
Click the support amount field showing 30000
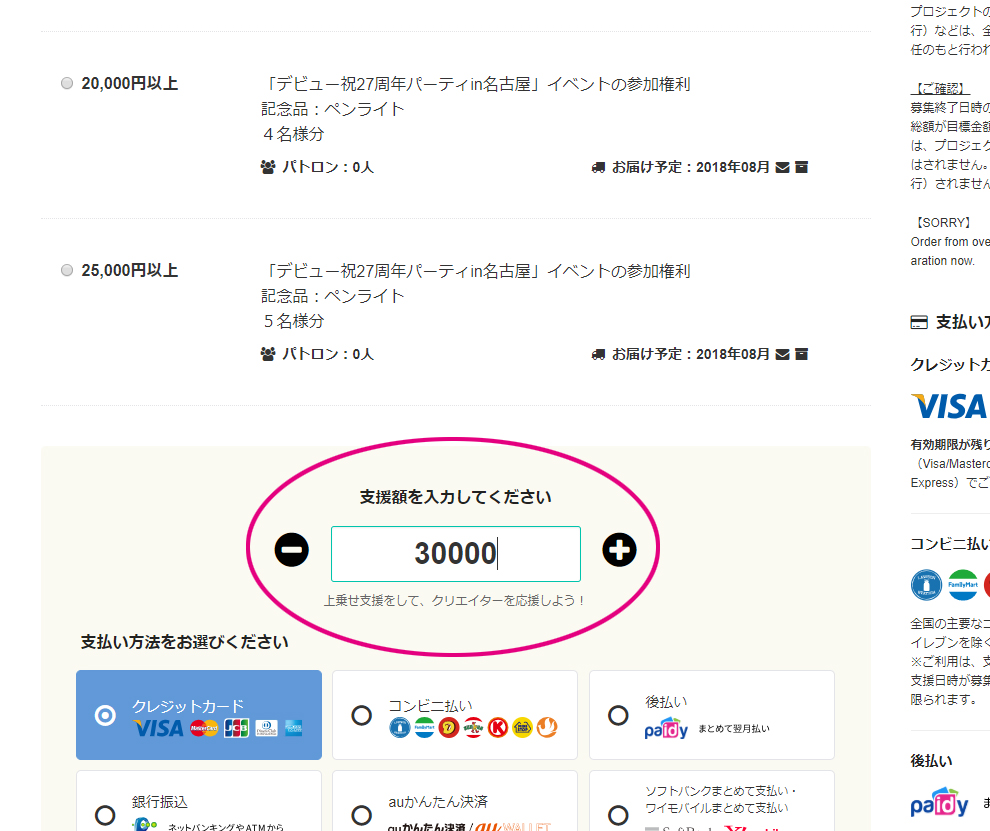coord(455,553)
